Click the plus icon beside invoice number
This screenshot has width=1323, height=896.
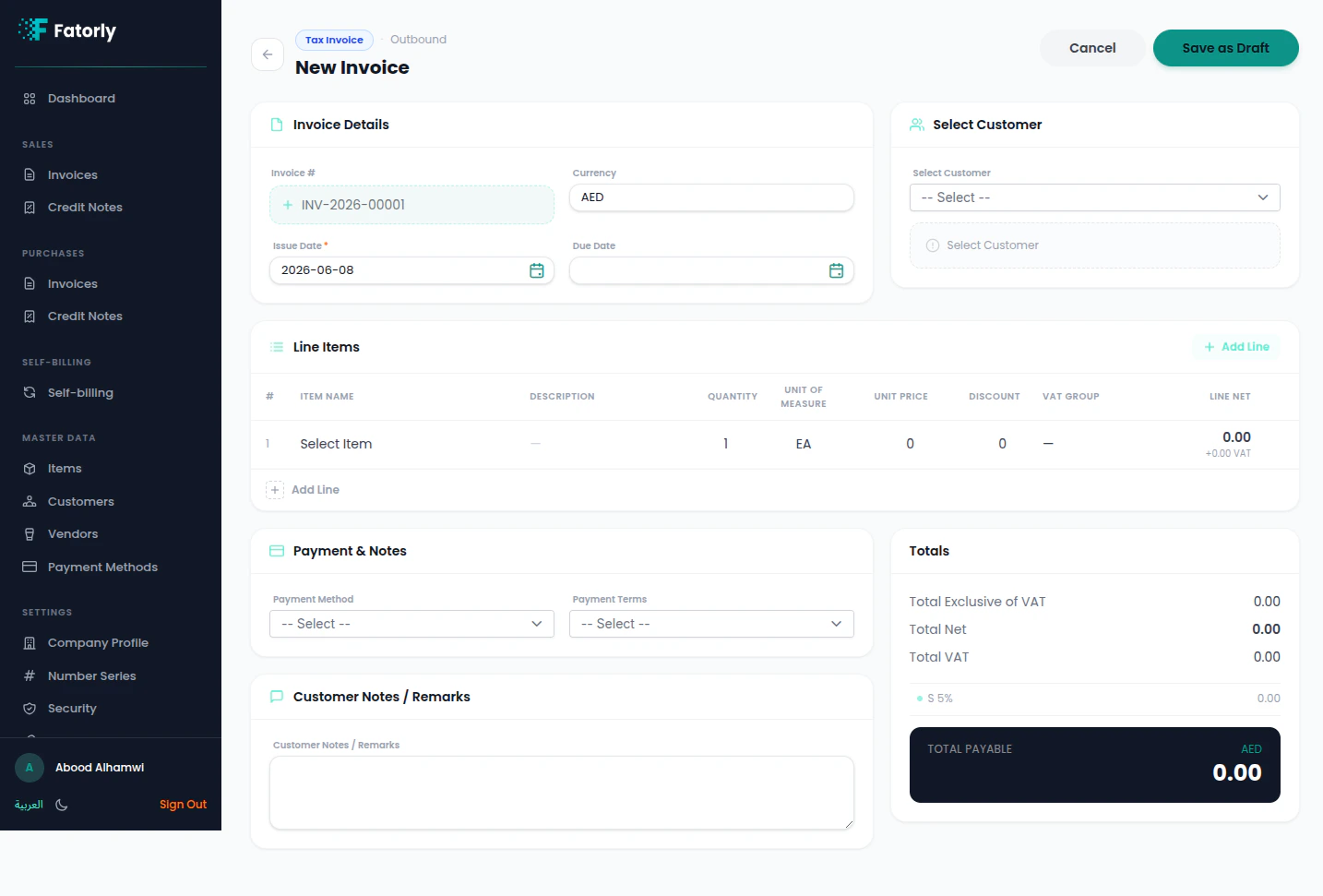[288, 205]
